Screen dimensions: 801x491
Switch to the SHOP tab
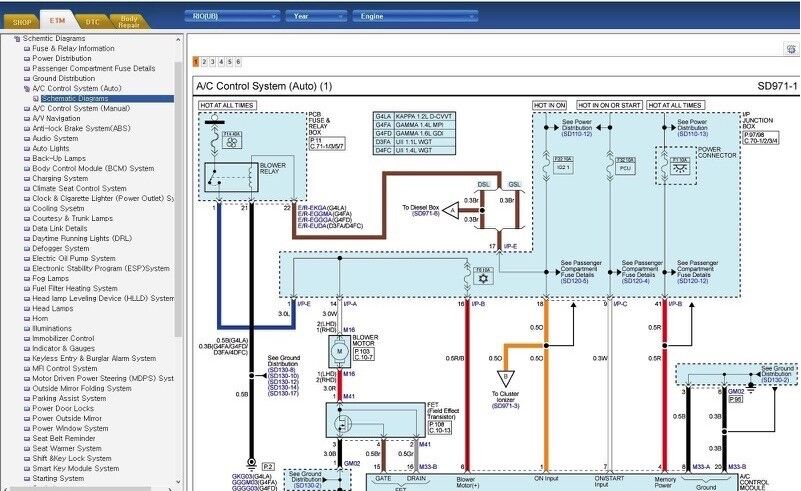(x=21, y=19)
